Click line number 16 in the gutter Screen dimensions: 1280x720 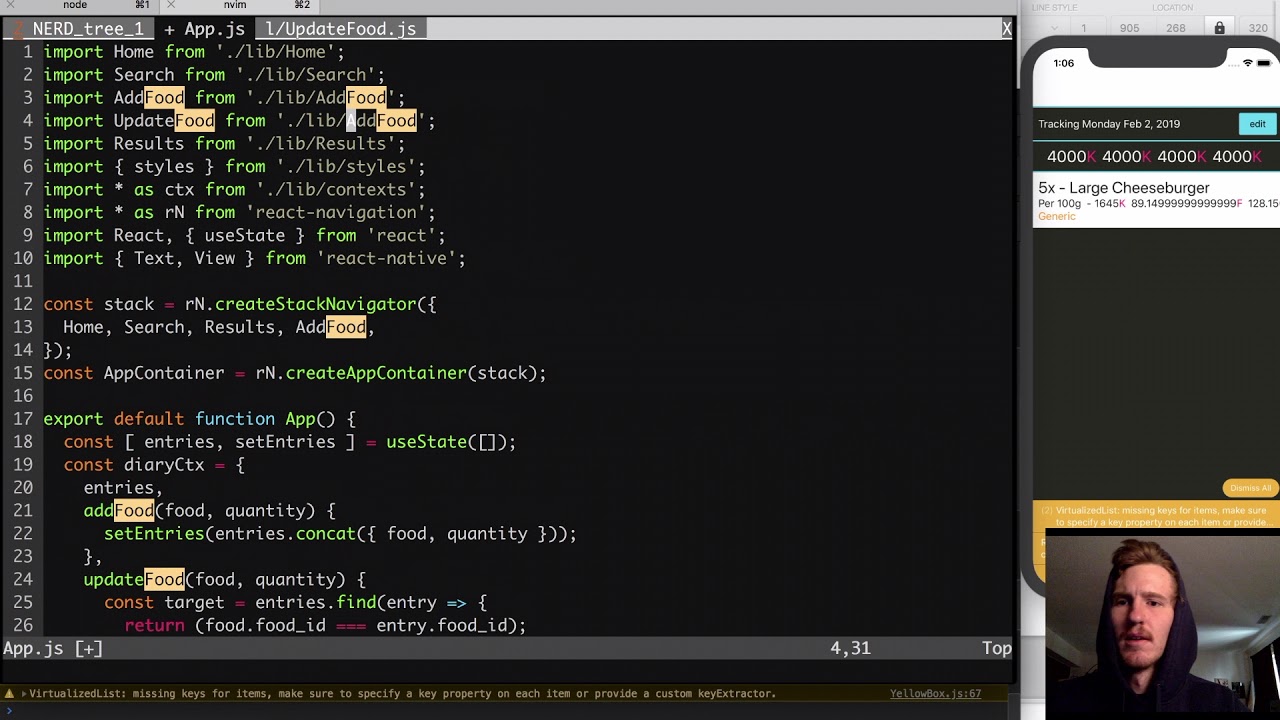pos(22,397)
